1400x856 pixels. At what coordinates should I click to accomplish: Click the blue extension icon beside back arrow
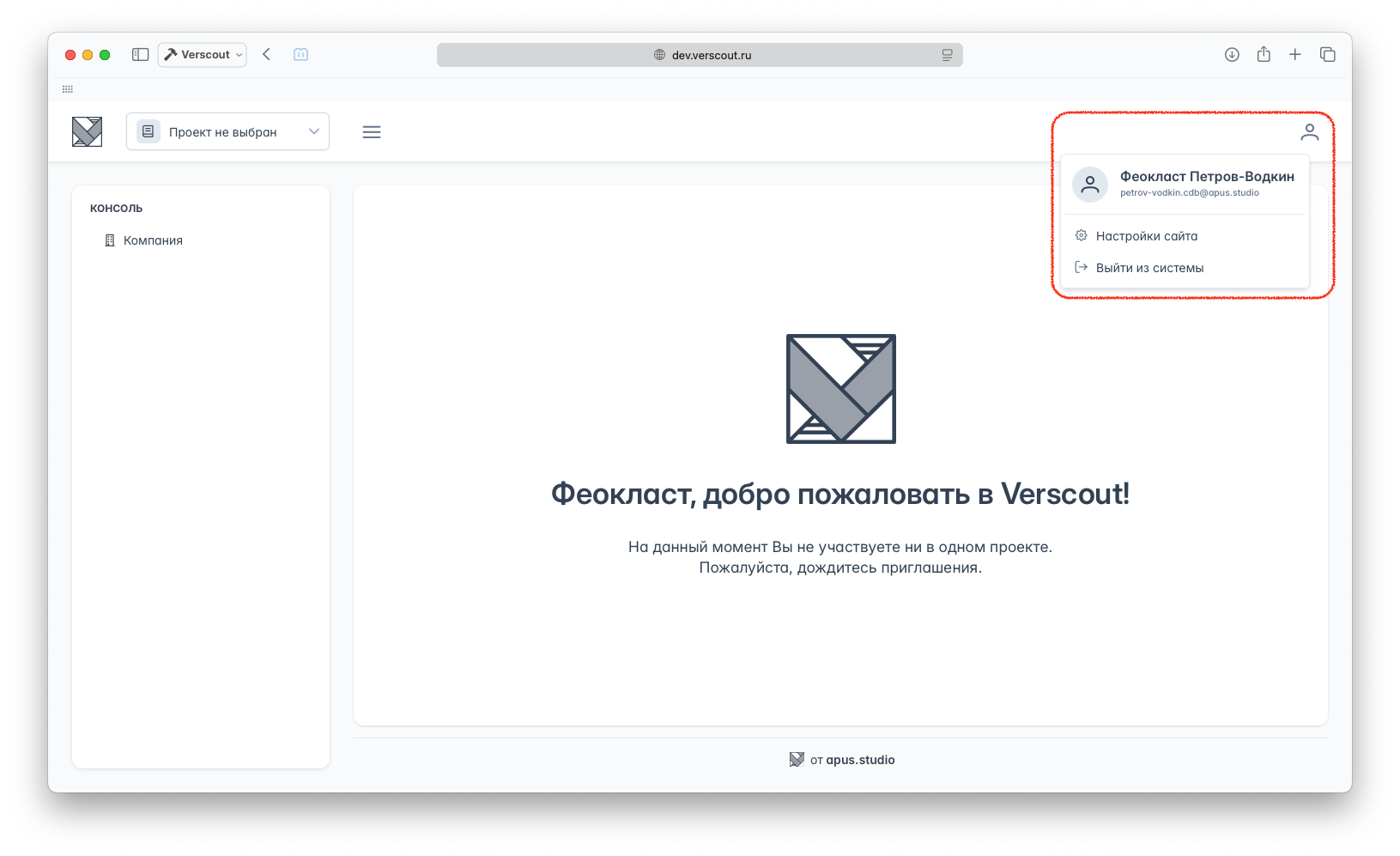click(300, 54)
